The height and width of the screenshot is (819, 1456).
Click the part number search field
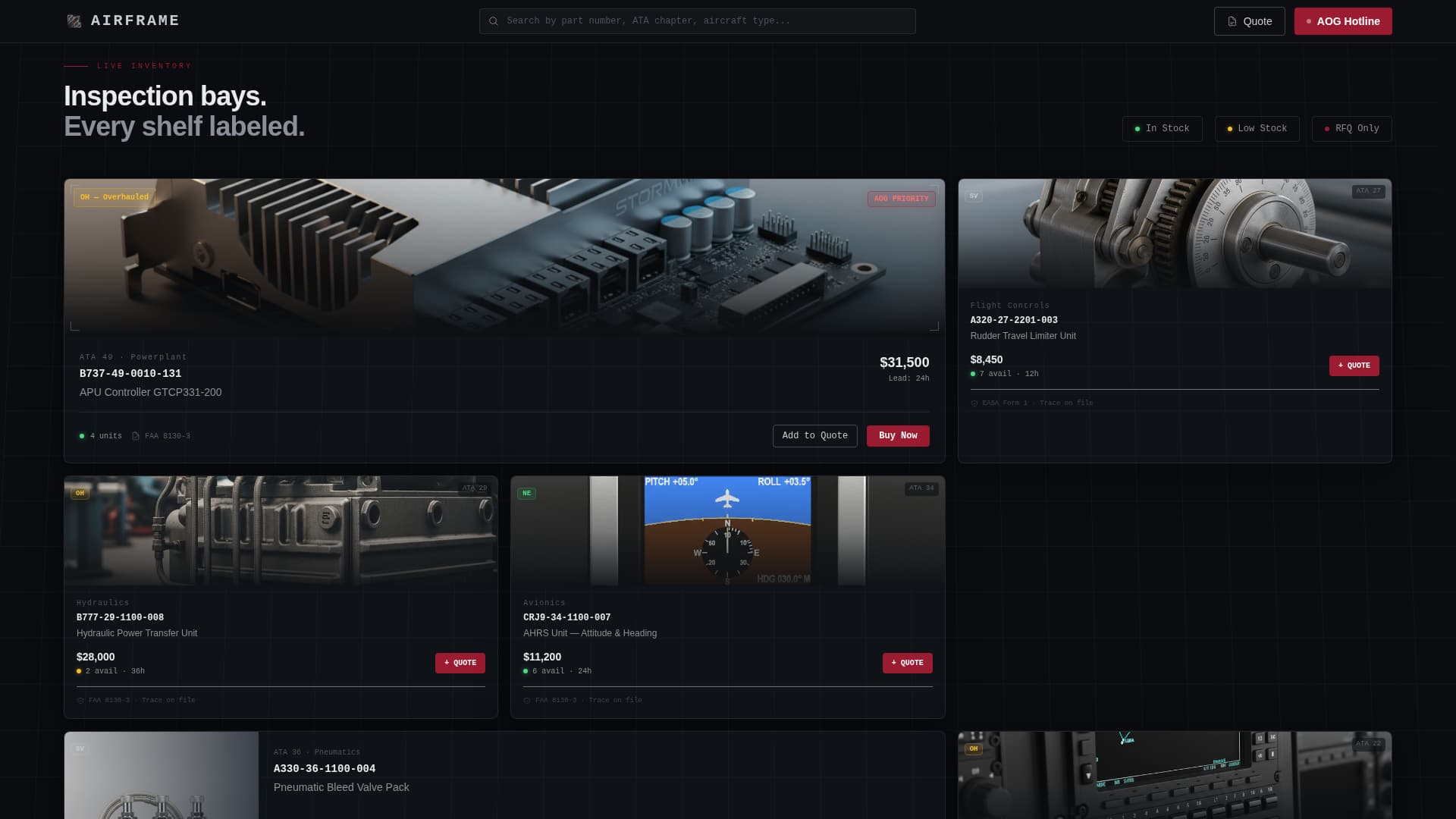(x=697, y=20)
